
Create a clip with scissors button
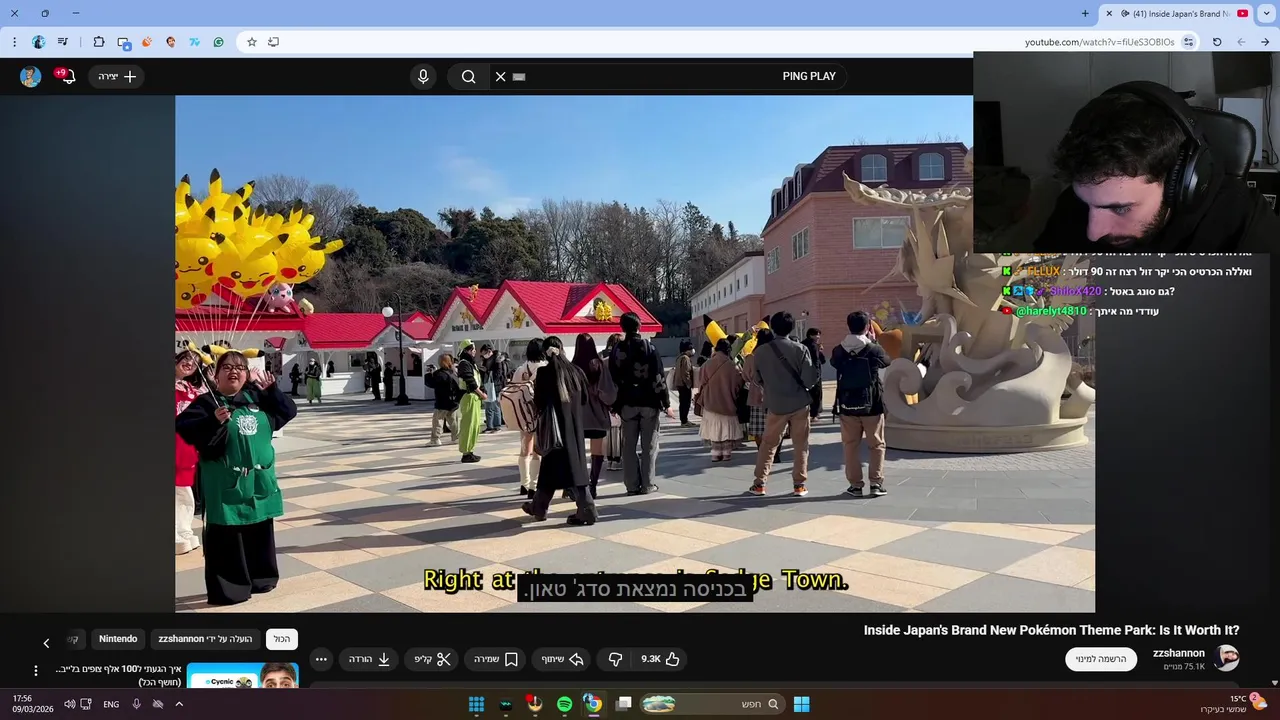pos(432,659)
